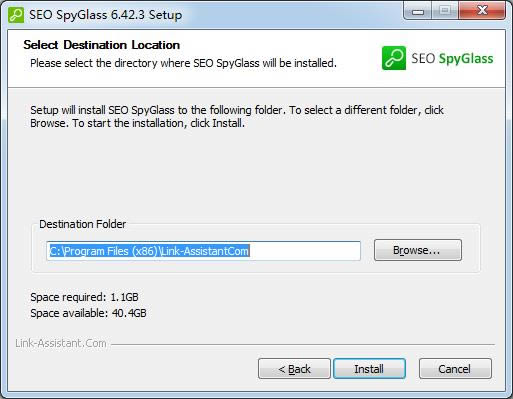Click the Browse... button

(418, 250)
